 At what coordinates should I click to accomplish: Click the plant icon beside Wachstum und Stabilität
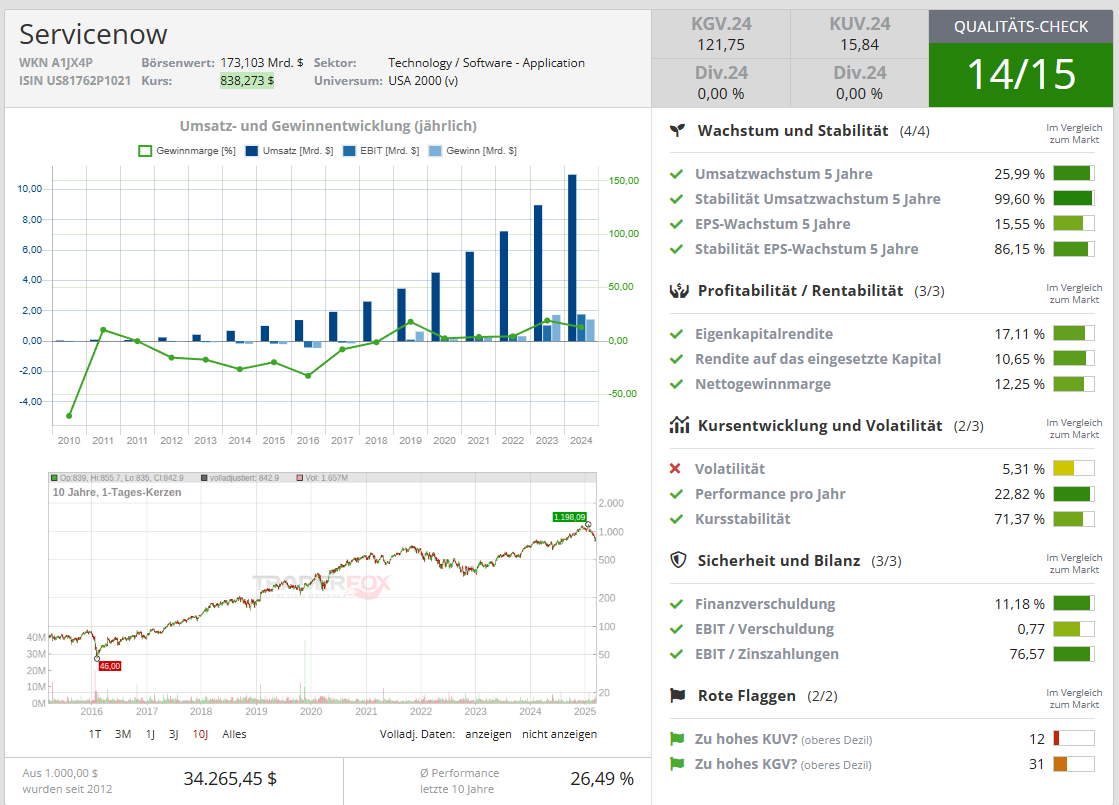point(678,131)
